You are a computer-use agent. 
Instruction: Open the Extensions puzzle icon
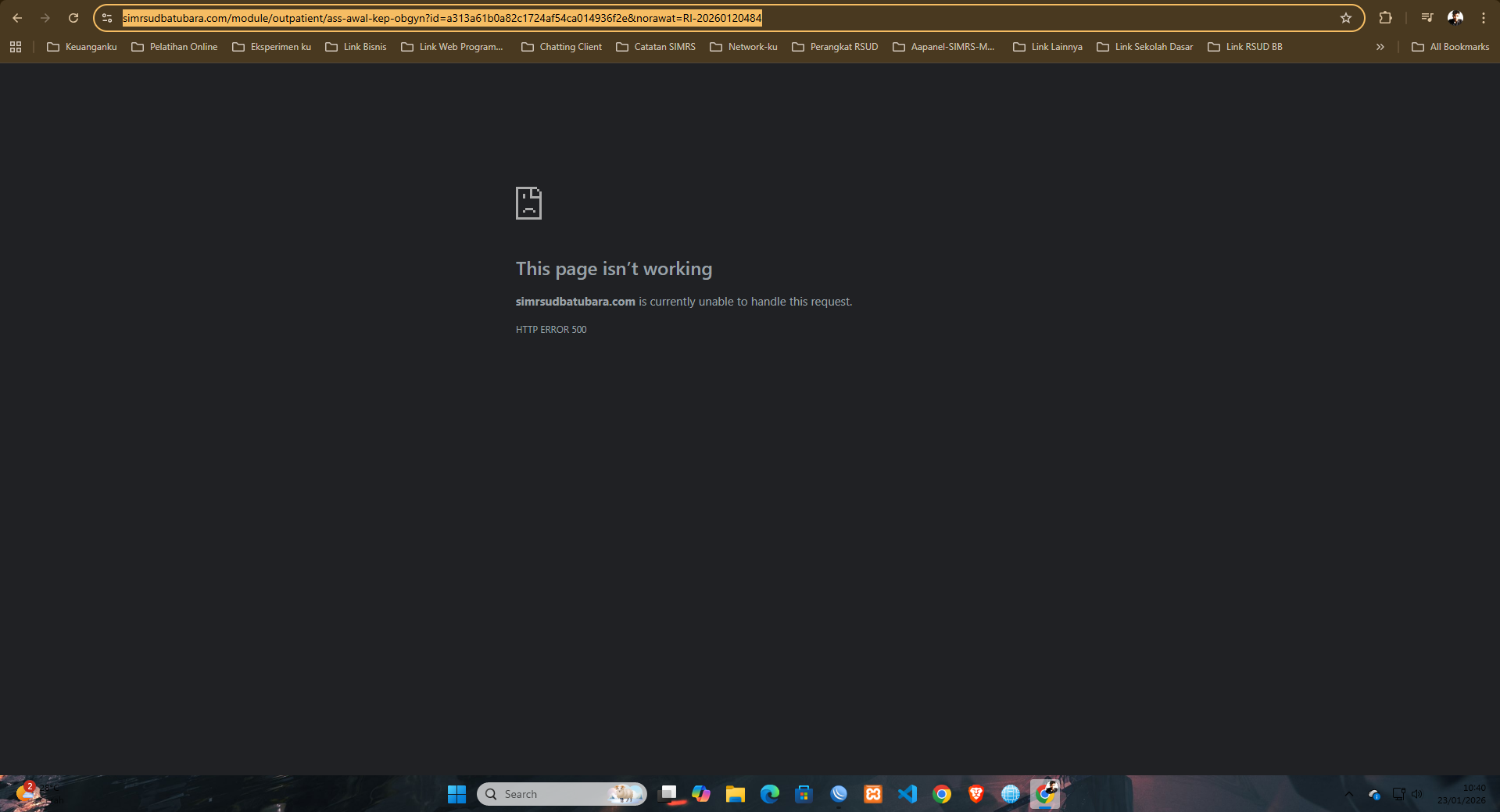click(x=1385, y=18)
